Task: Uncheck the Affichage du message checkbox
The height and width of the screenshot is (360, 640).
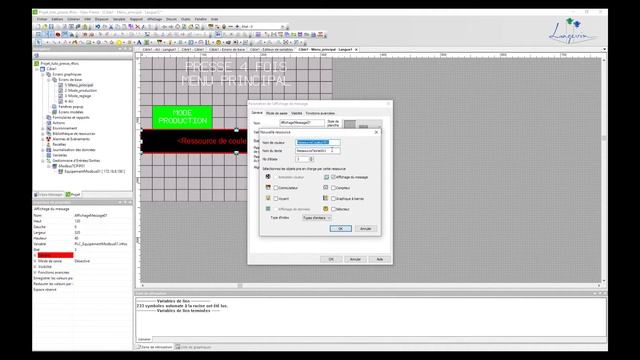Action: coord(333,177)
